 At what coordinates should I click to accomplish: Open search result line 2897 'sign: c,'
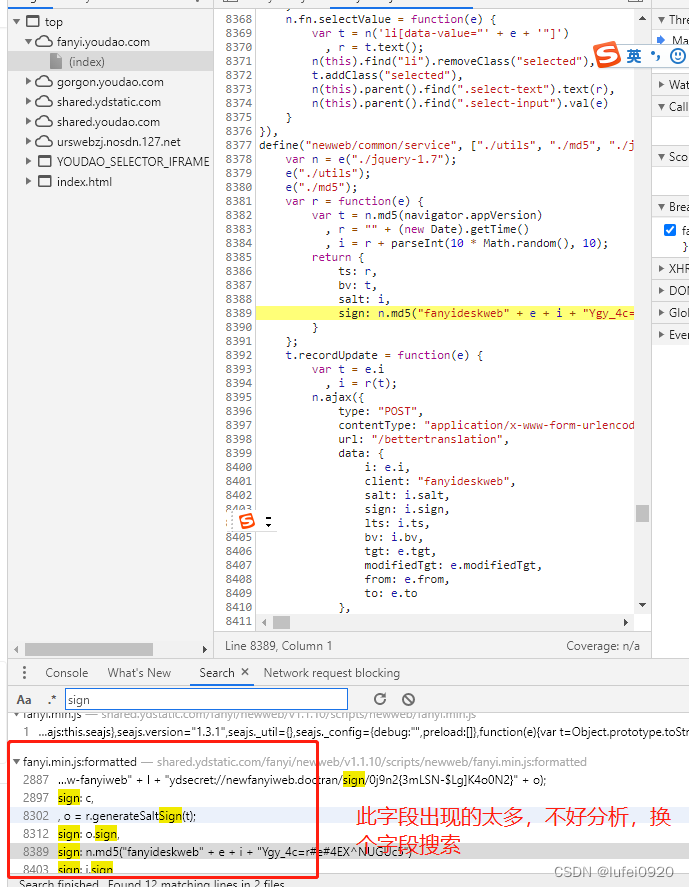[x=350, y=798]
